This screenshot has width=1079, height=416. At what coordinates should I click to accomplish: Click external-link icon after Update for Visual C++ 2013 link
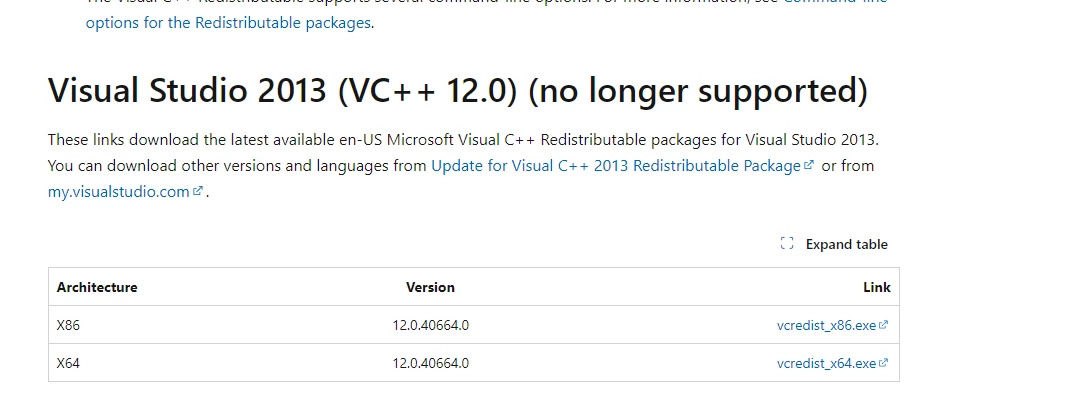809,166
